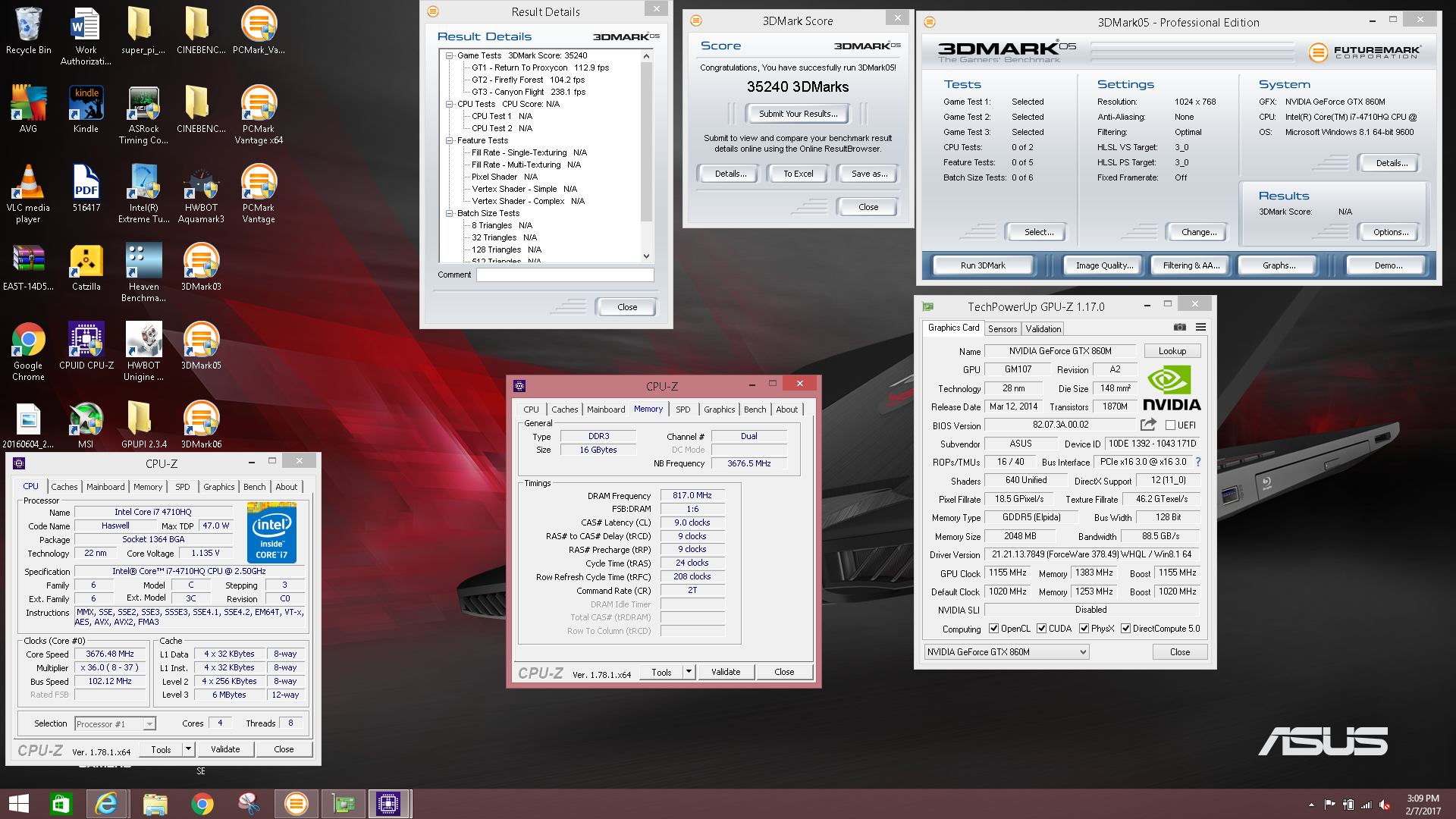Click the Lookup button in GPU-Z
Viewport: 1456px width, 819px height.
coord(1172,351)
